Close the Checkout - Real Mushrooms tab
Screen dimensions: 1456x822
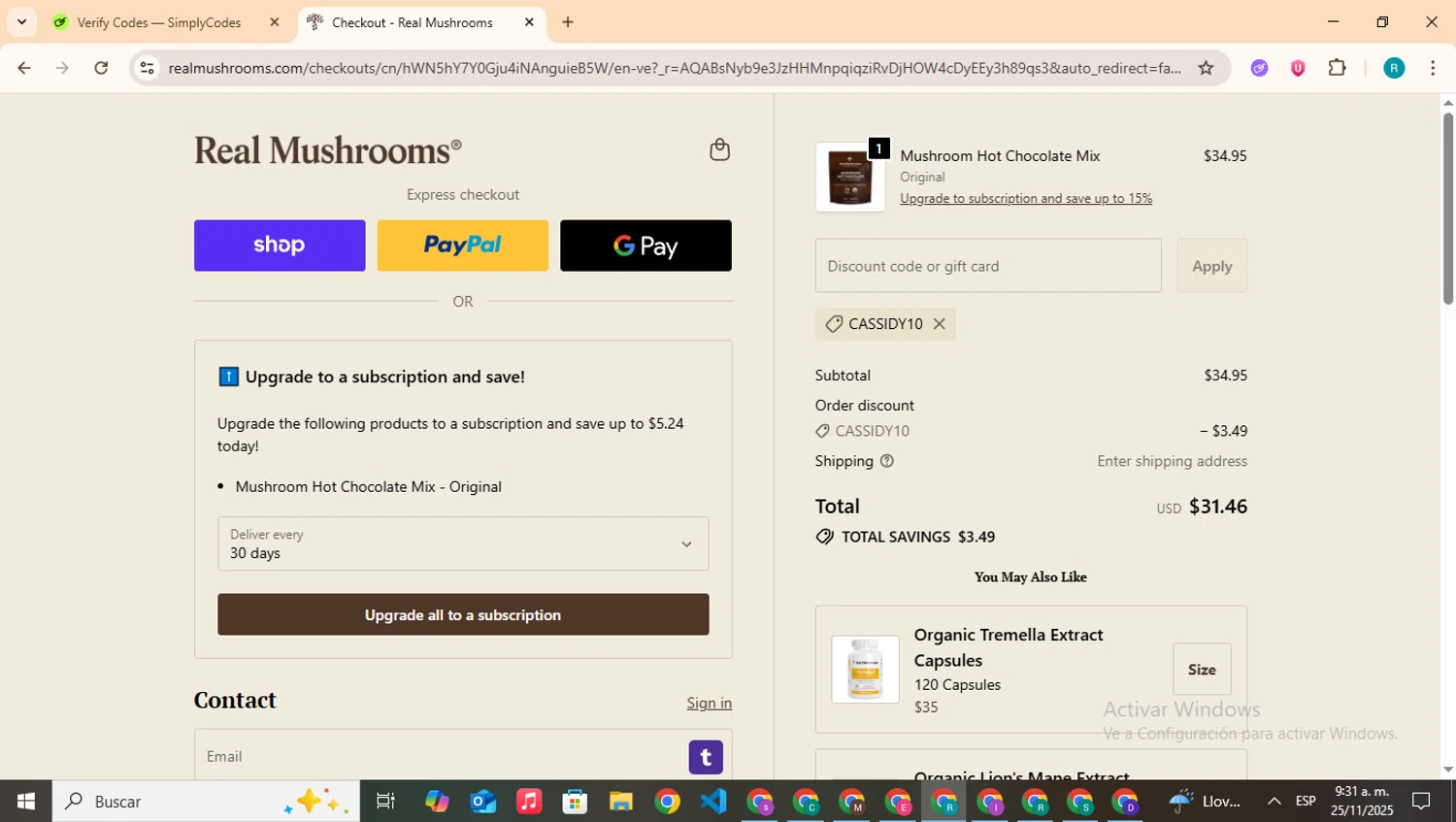click(x=529, y=22)
